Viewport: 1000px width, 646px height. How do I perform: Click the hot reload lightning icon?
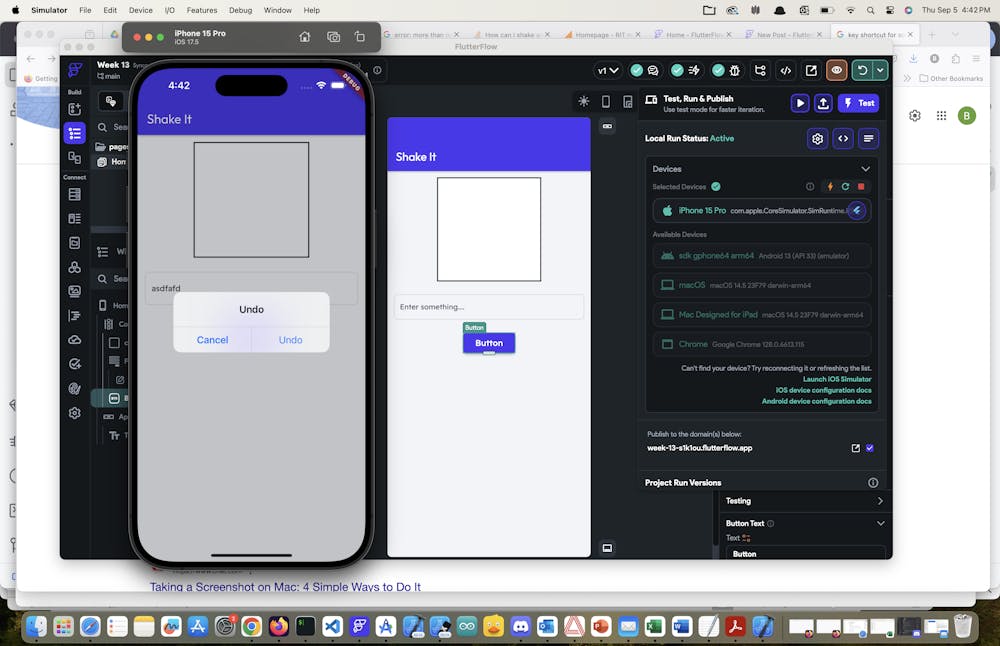pos(830,187)
